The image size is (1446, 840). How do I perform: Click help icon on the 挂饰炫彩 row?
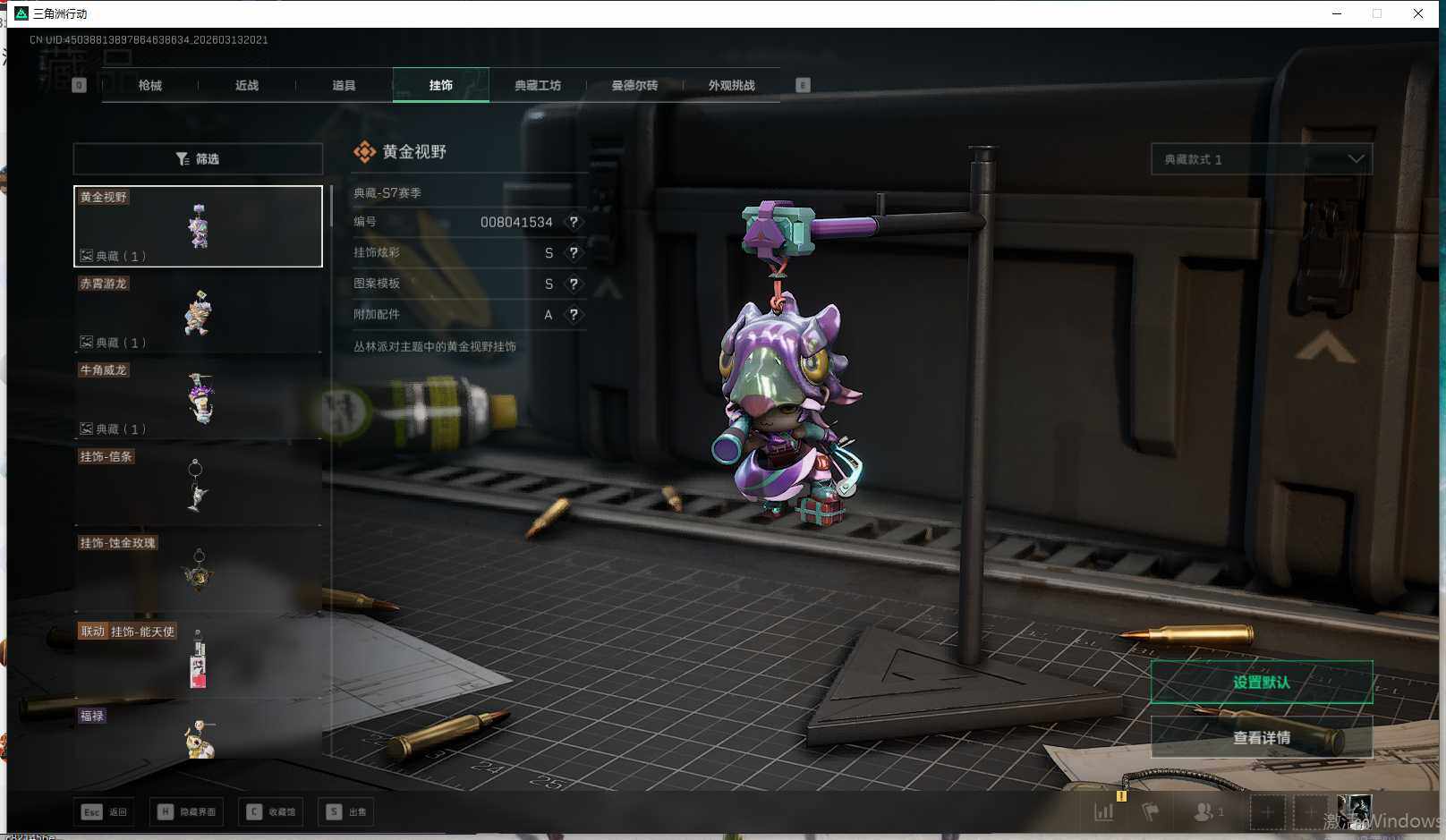click(x=574, y=253)
